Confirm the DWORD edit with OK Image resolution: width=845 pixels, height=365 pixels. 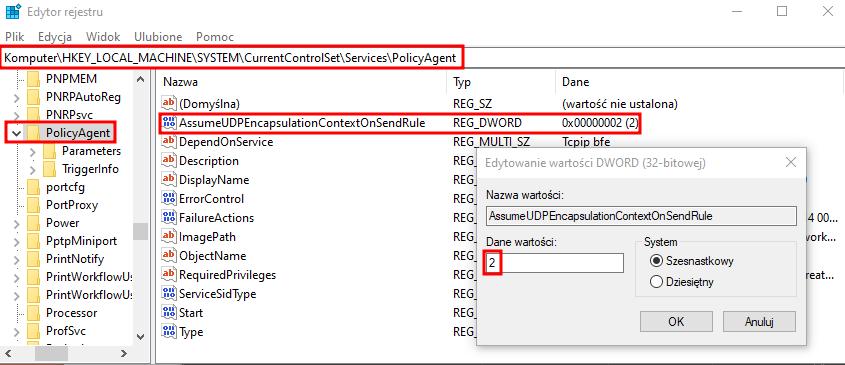[x=676, y=322]
